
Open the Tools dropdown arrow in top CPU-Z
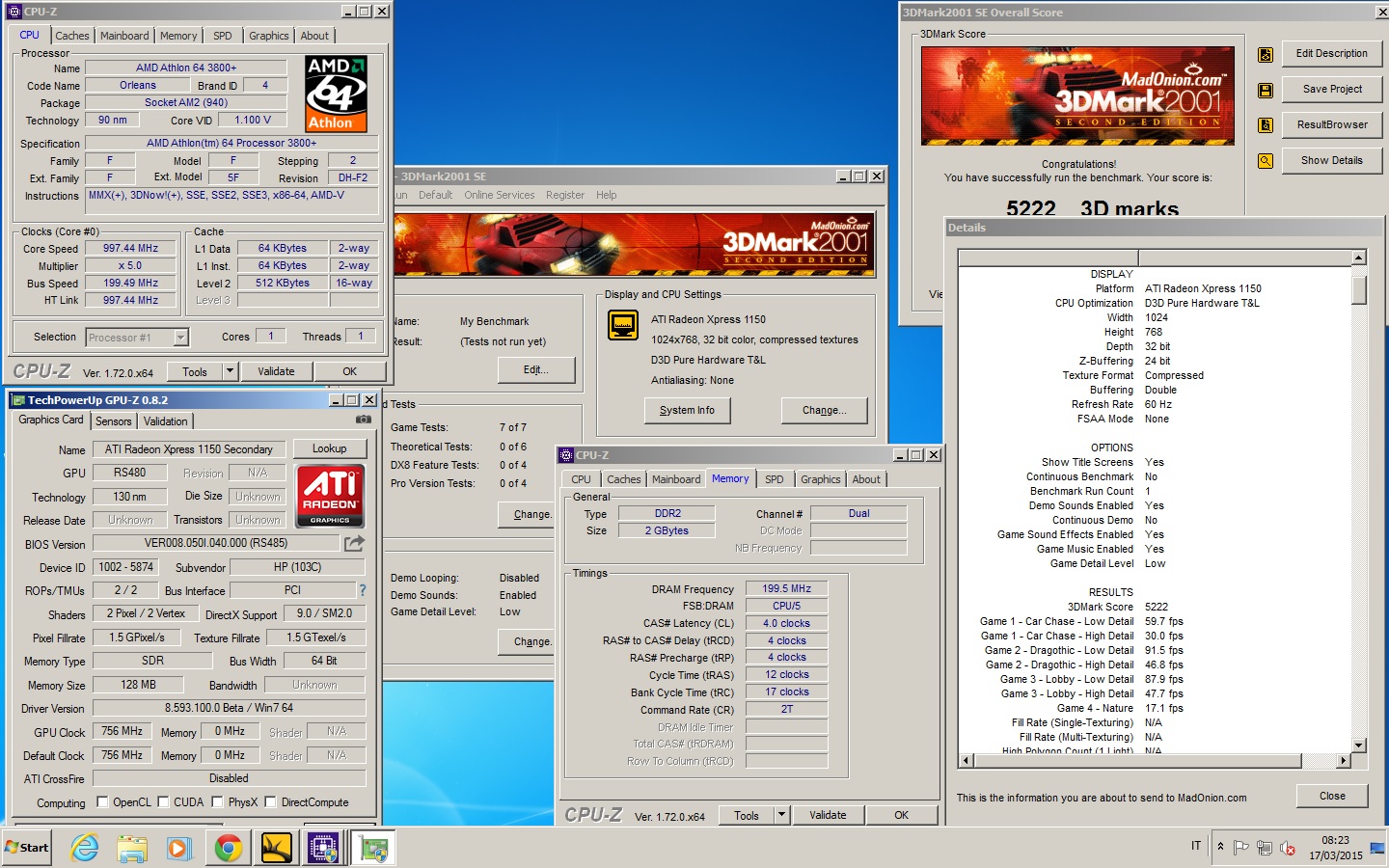click(x=230, y=371)
